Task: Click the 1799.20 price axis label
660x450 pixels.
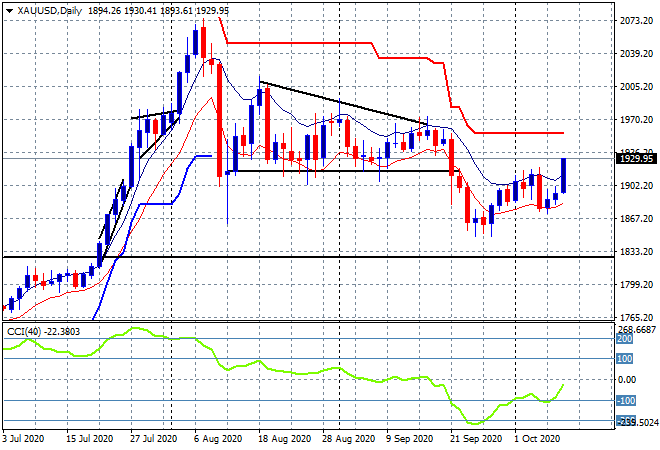Action: pyautogui.click(x=636, y=285)
